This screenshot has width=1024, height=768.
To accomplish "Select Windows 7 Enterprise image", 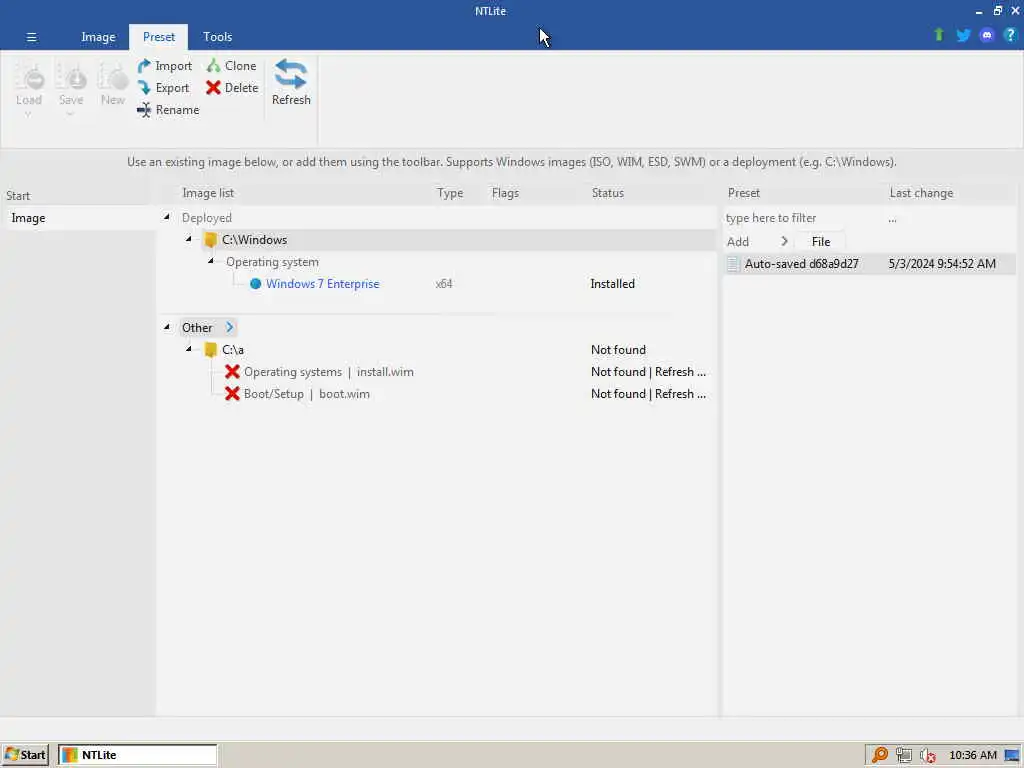I will pos(322,284).
